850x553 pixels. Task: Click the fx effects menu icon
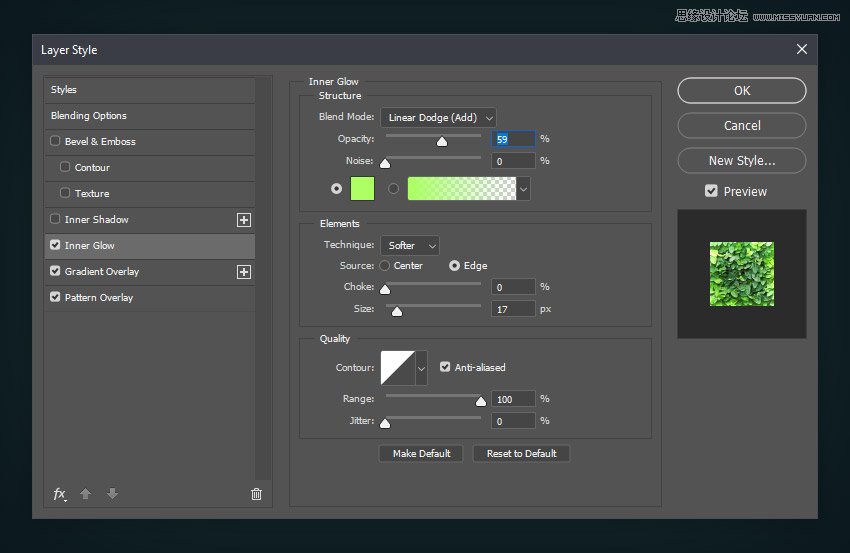[x=59, y=494]
